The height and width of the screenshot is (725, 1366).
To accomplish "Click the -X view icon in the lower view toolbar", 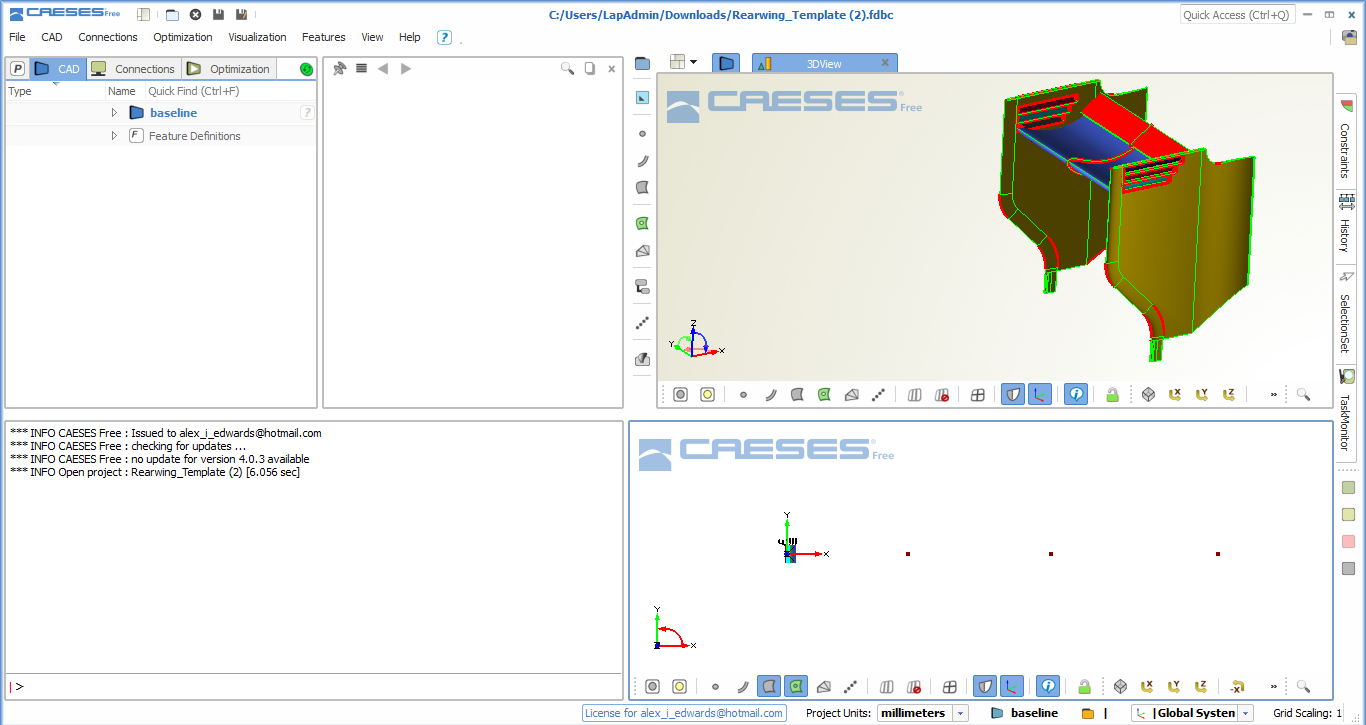I will click(1237, 686).
